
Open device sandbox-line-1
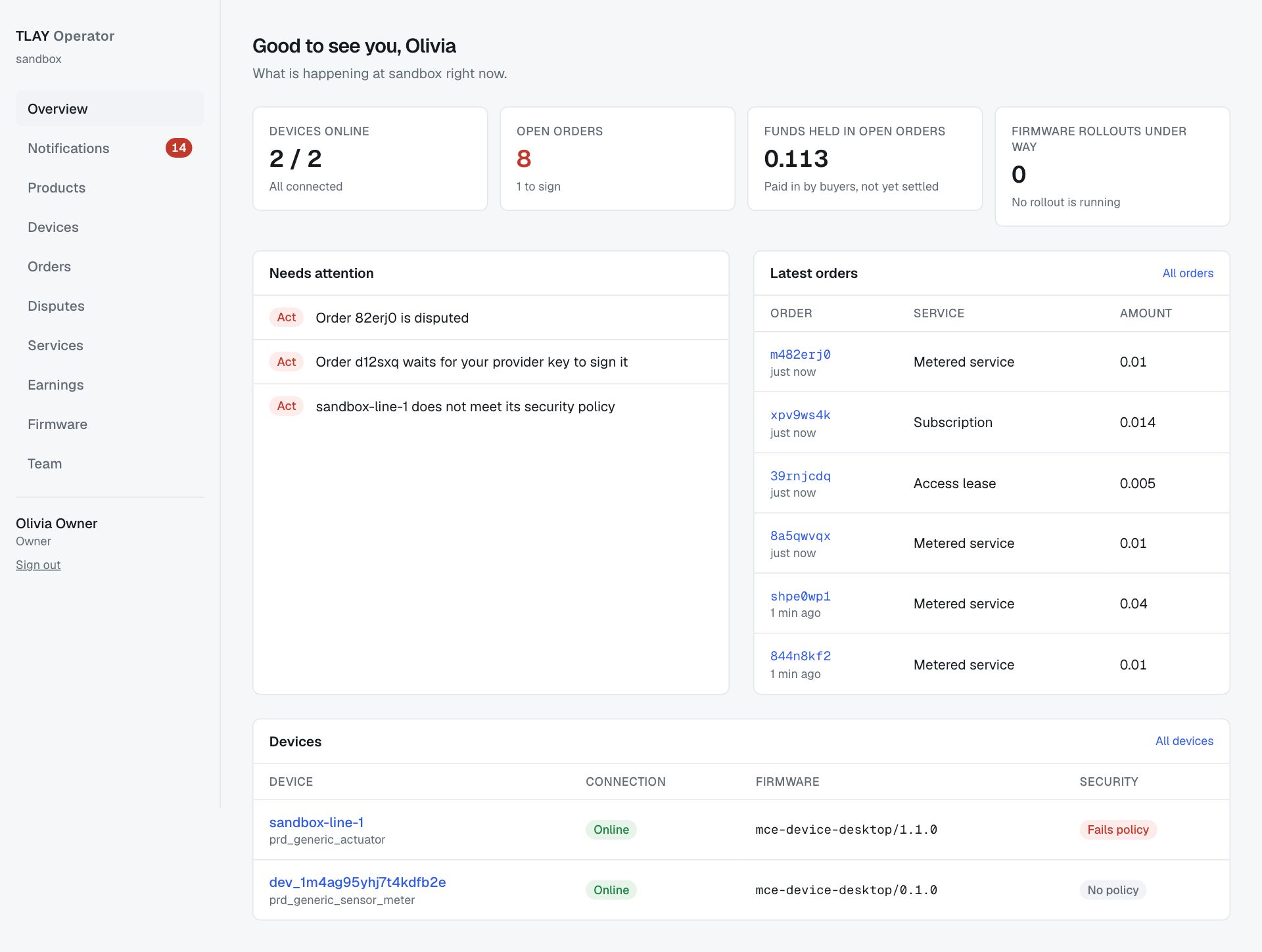coord(316,823)
